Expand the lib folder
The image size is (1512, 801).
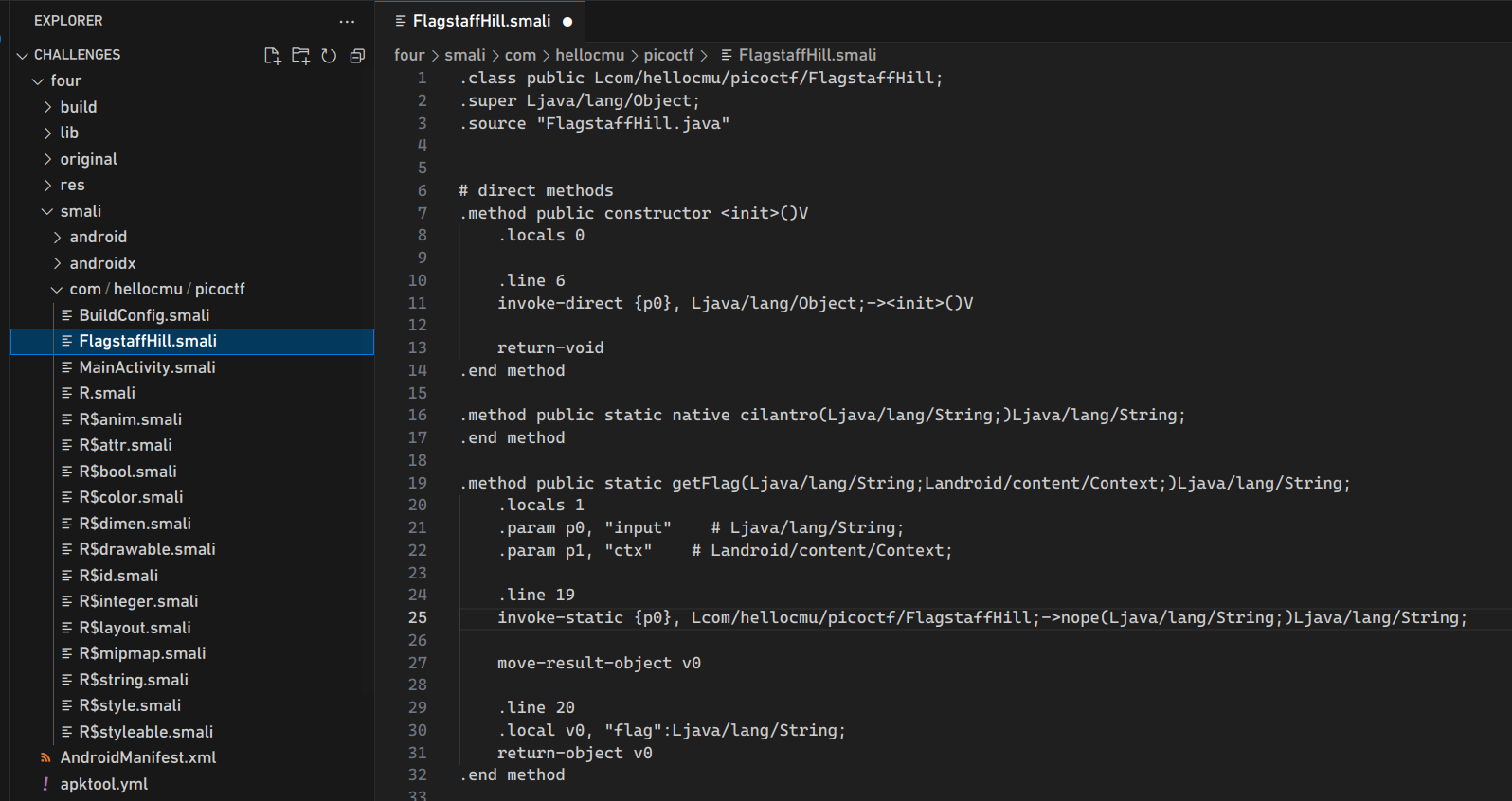pyautogui.click(x=48, y=133)
